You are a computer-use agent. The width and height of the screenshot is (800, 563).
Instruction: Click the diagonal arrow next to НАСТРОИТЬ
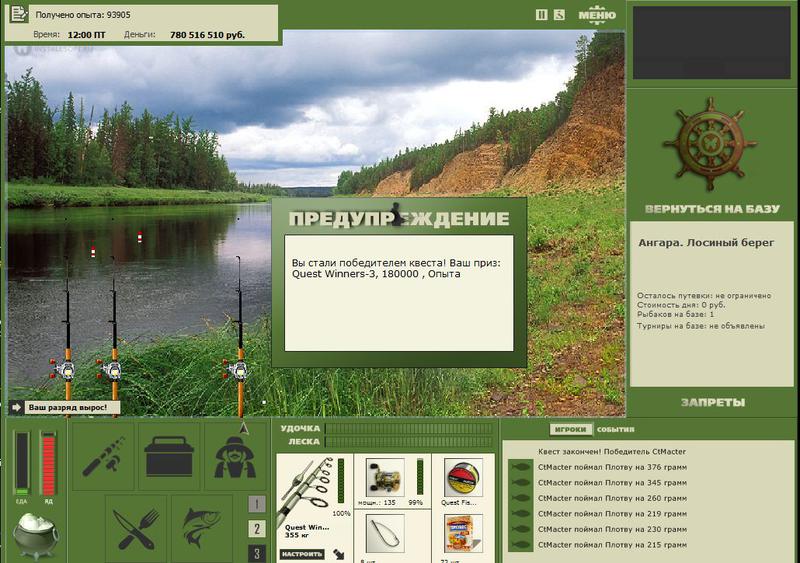(339, 554)
